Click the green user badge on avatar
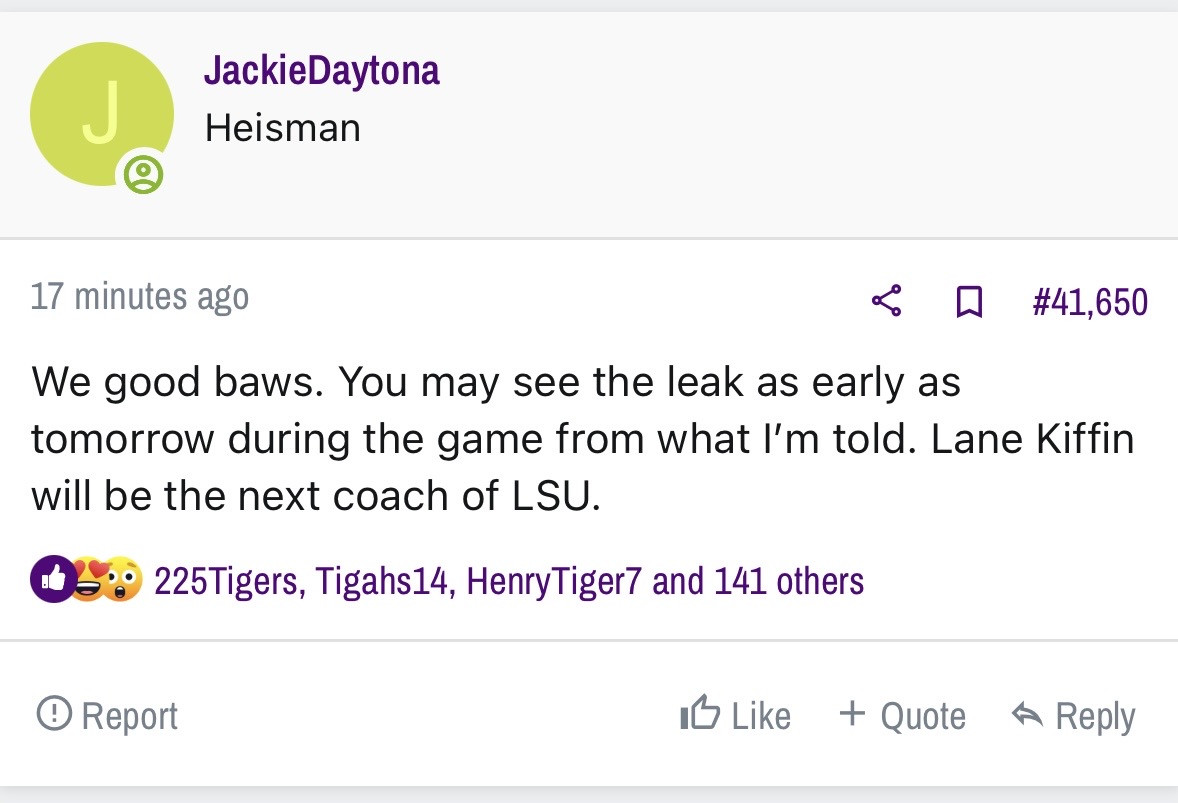 point(144,175)
